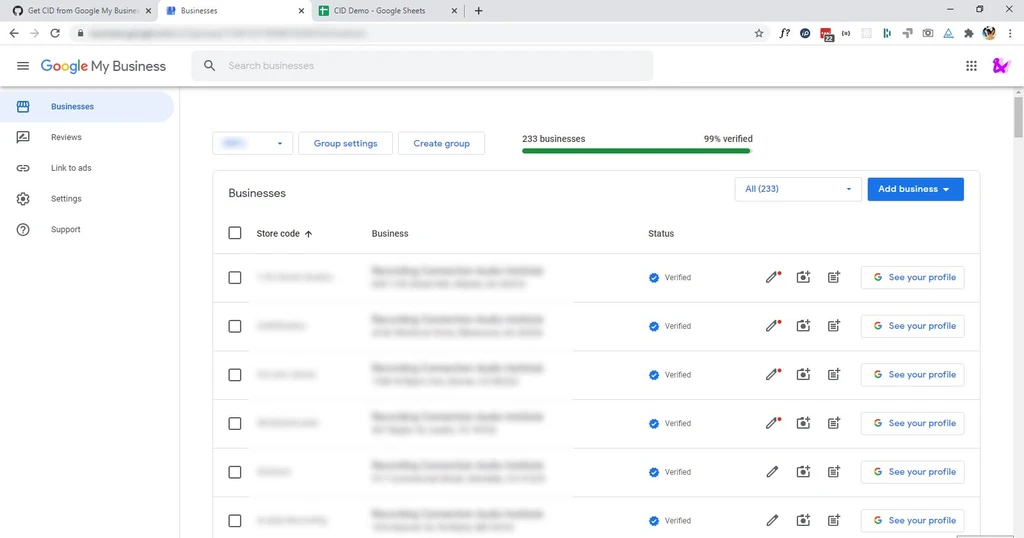Check the fifth business row checkbox
This screenshot has height=538, width=1024.
pos(234,472)
